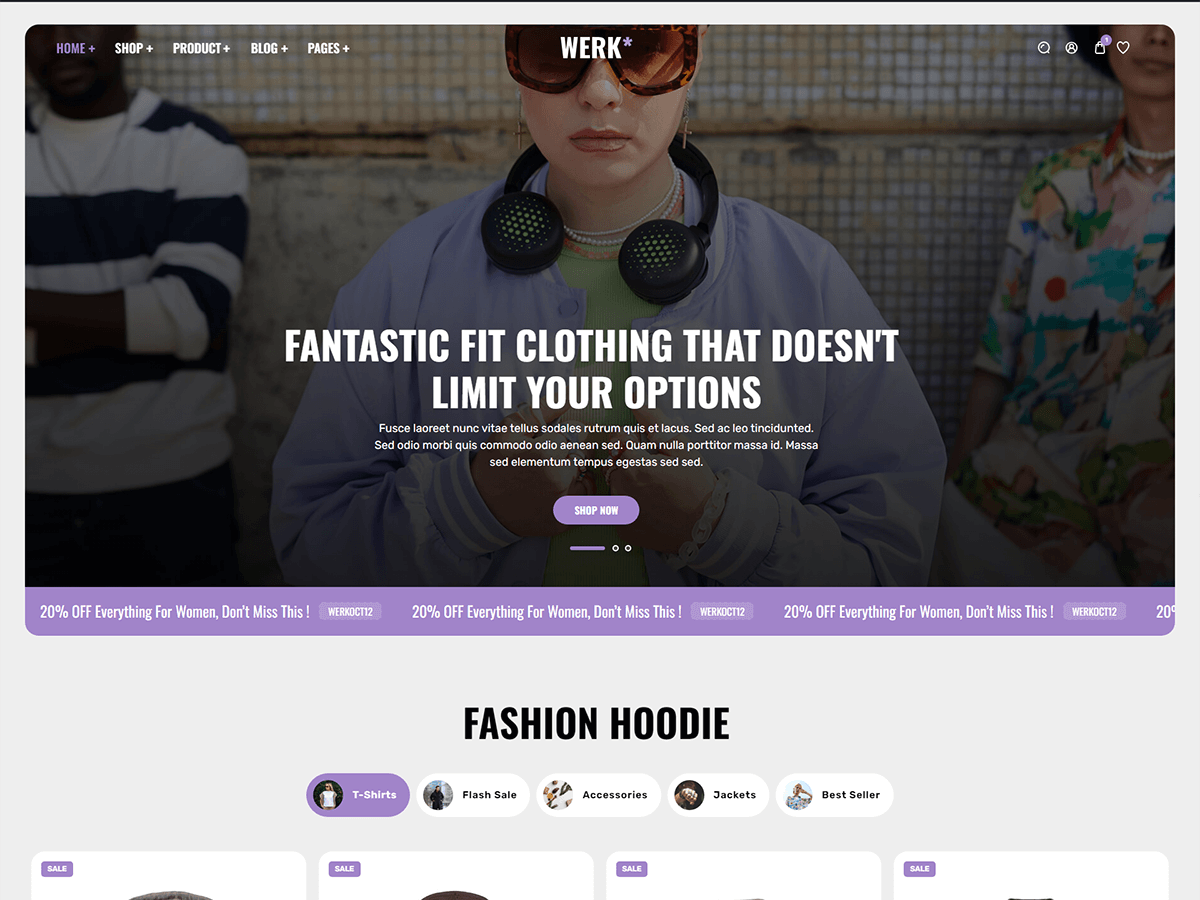1200x900 pixels.
Task: Expand the Home menu
Action: coord(76,48)
